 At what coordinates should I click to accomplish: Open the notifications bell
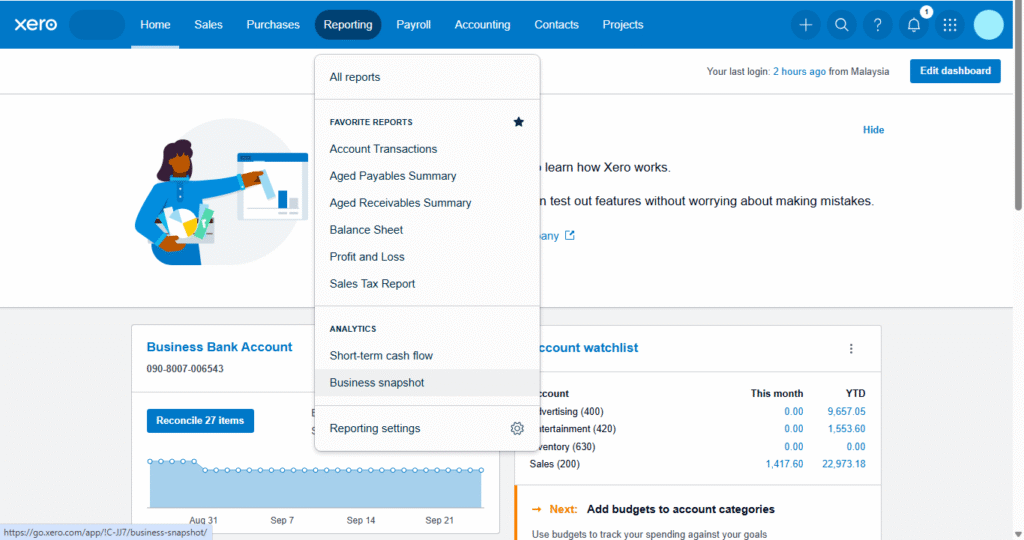[914, 25]
